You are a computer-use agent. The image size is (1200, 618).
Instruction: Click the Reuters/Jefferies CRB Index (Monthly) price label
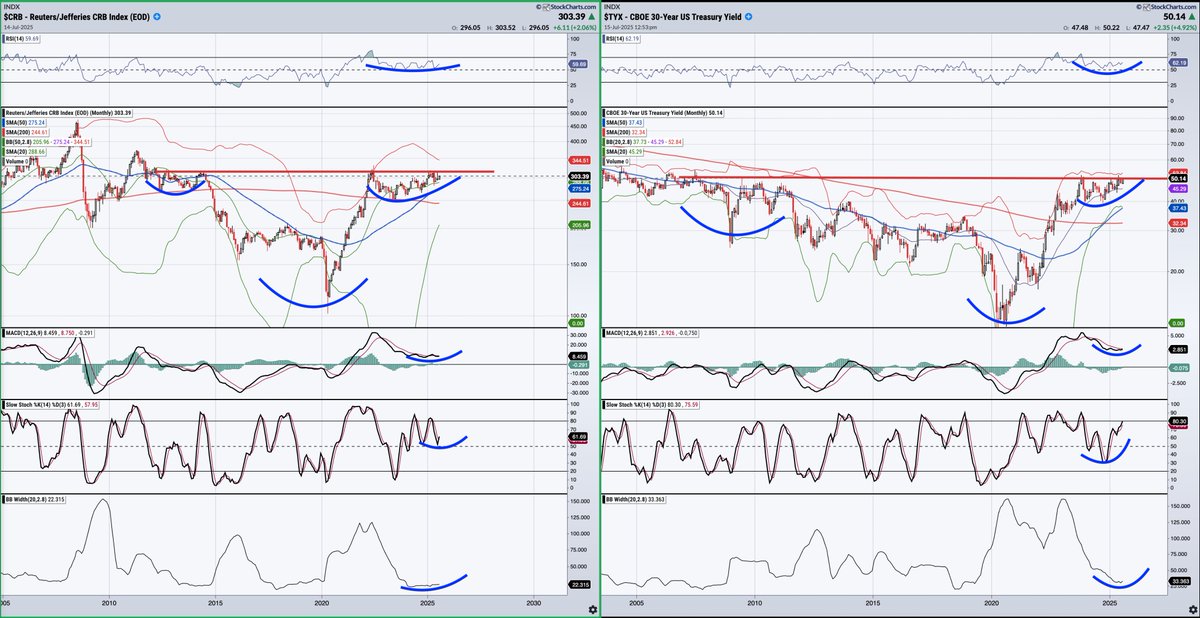point(69,113)
